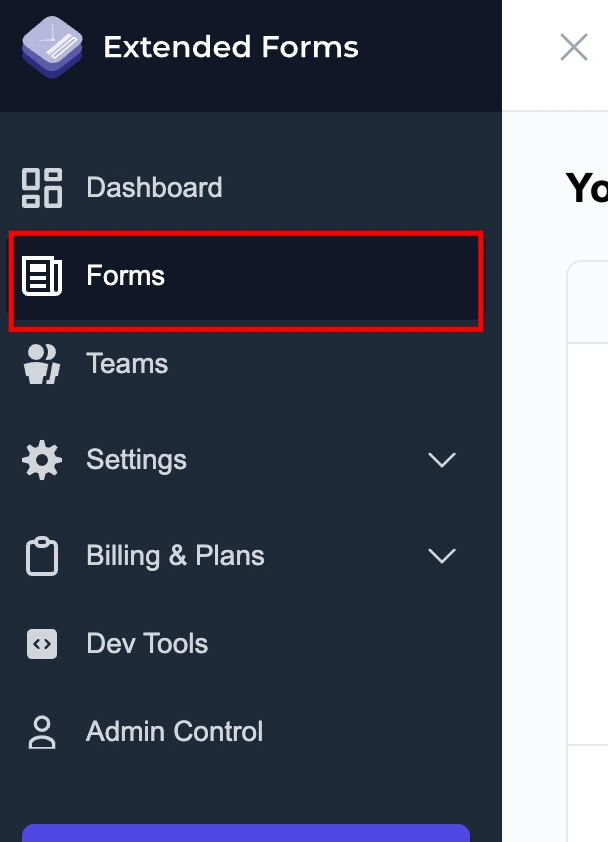Viewport: 608px width, 842px height.
Task: Navigate to the Dashboard page
Action: tap(154, 186)
